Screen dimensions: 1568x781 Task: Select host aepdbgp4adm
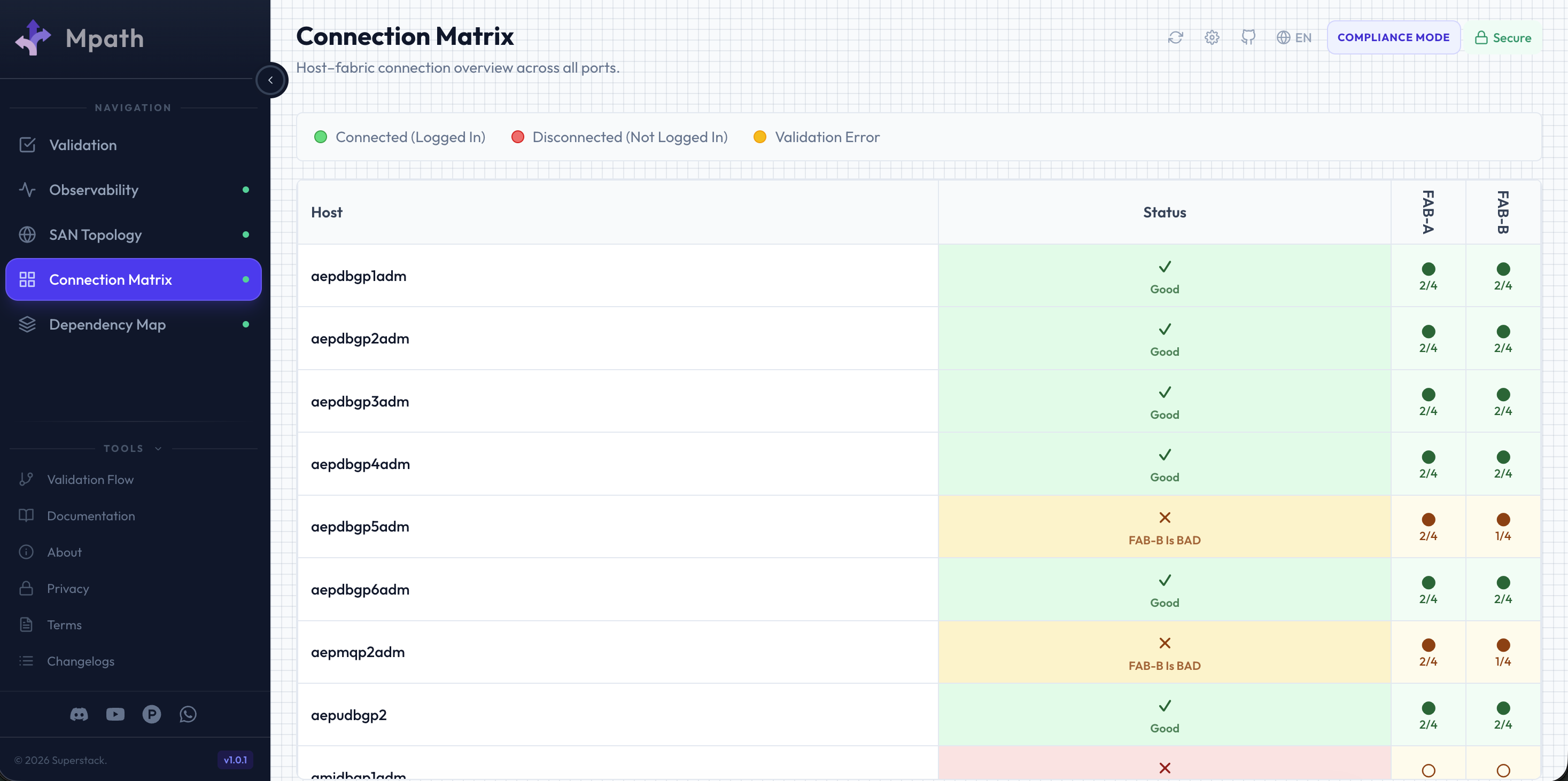pos(360,464)
